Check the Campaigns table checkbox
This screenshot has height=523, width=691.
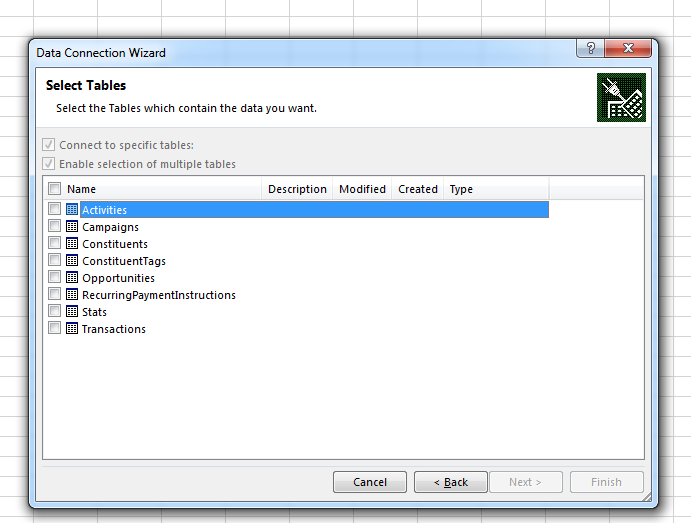55,226
